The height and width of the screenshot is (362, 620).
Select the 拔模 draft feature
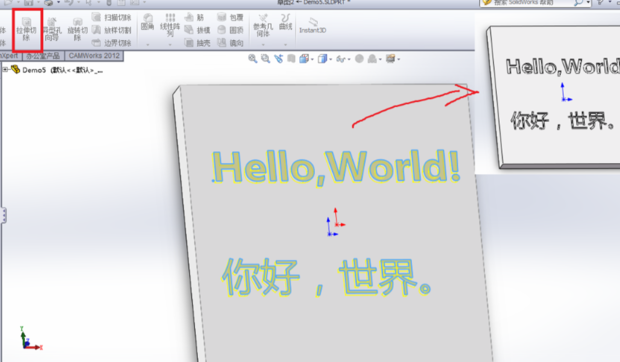coord(197,30)
